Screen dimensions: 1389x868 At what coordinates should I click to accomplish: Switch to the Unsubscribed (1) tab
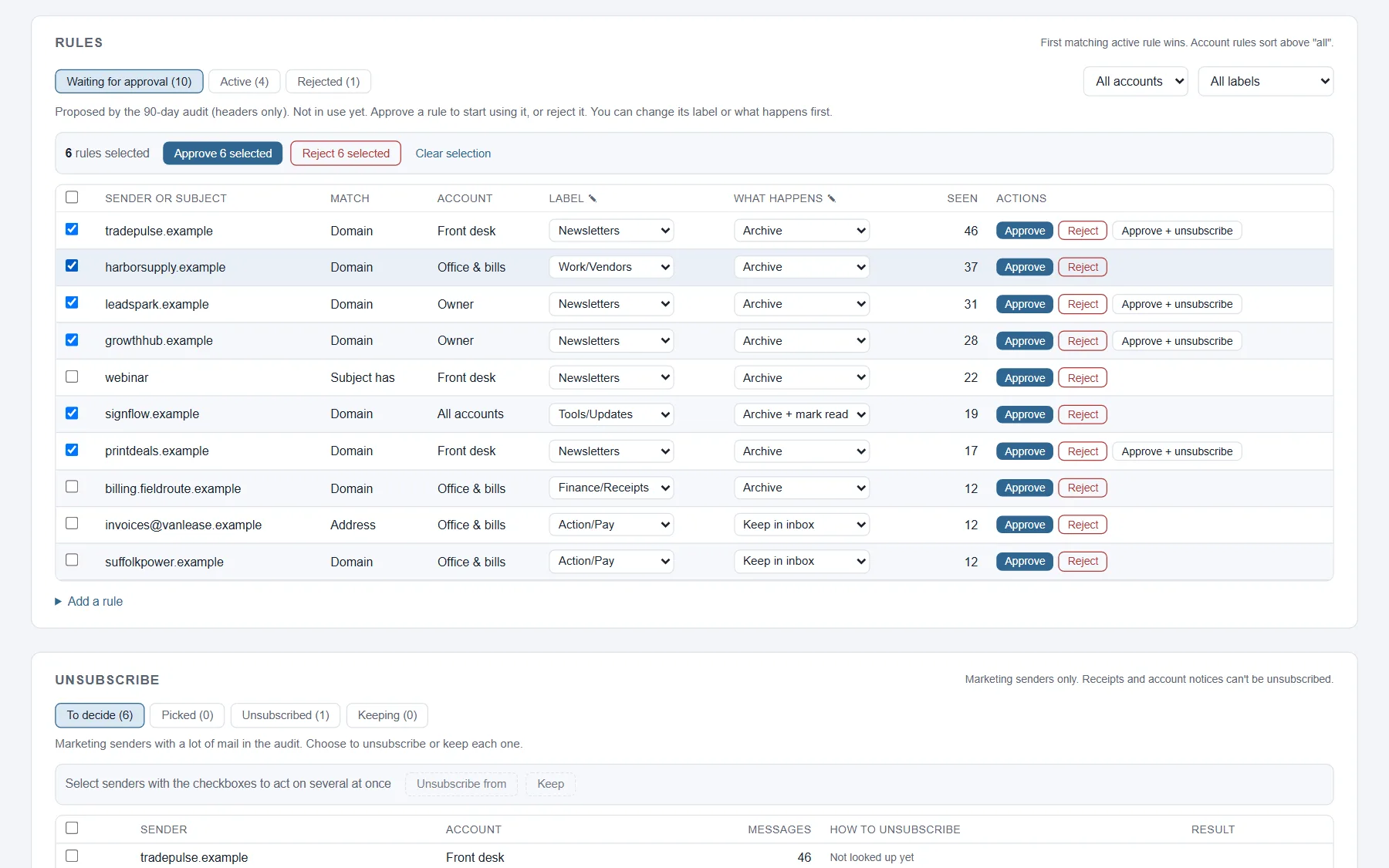tap(286, 715)
